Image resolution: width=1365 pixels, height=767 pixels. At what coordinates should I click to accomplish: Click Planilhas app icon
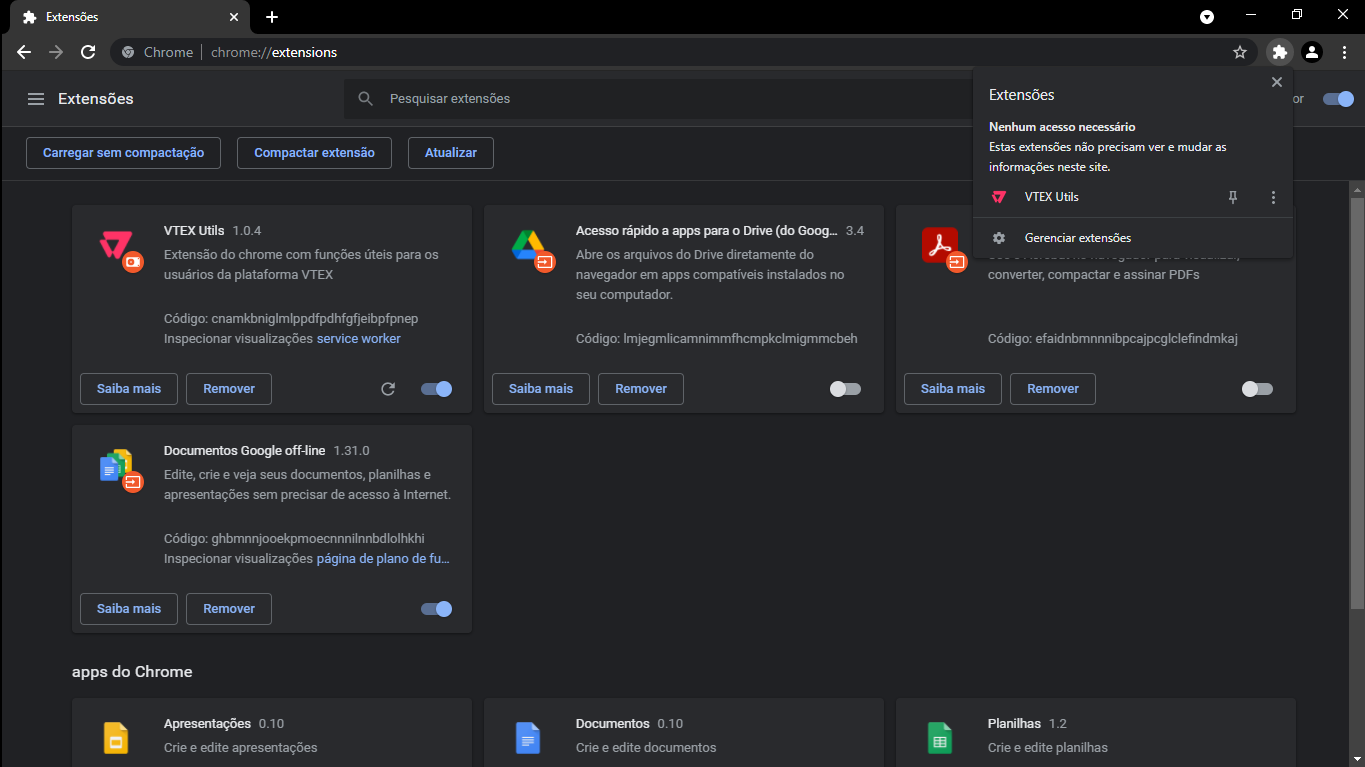click(939, 738)
